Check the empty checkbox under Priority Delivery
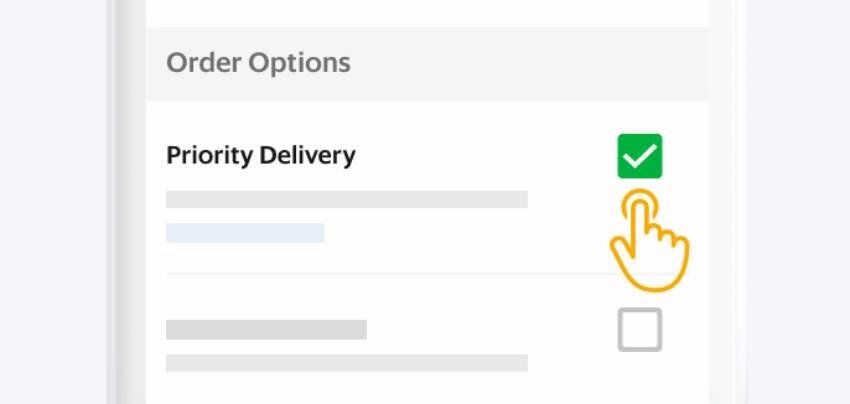Screen dimensions: 850x404 point(640,330)
